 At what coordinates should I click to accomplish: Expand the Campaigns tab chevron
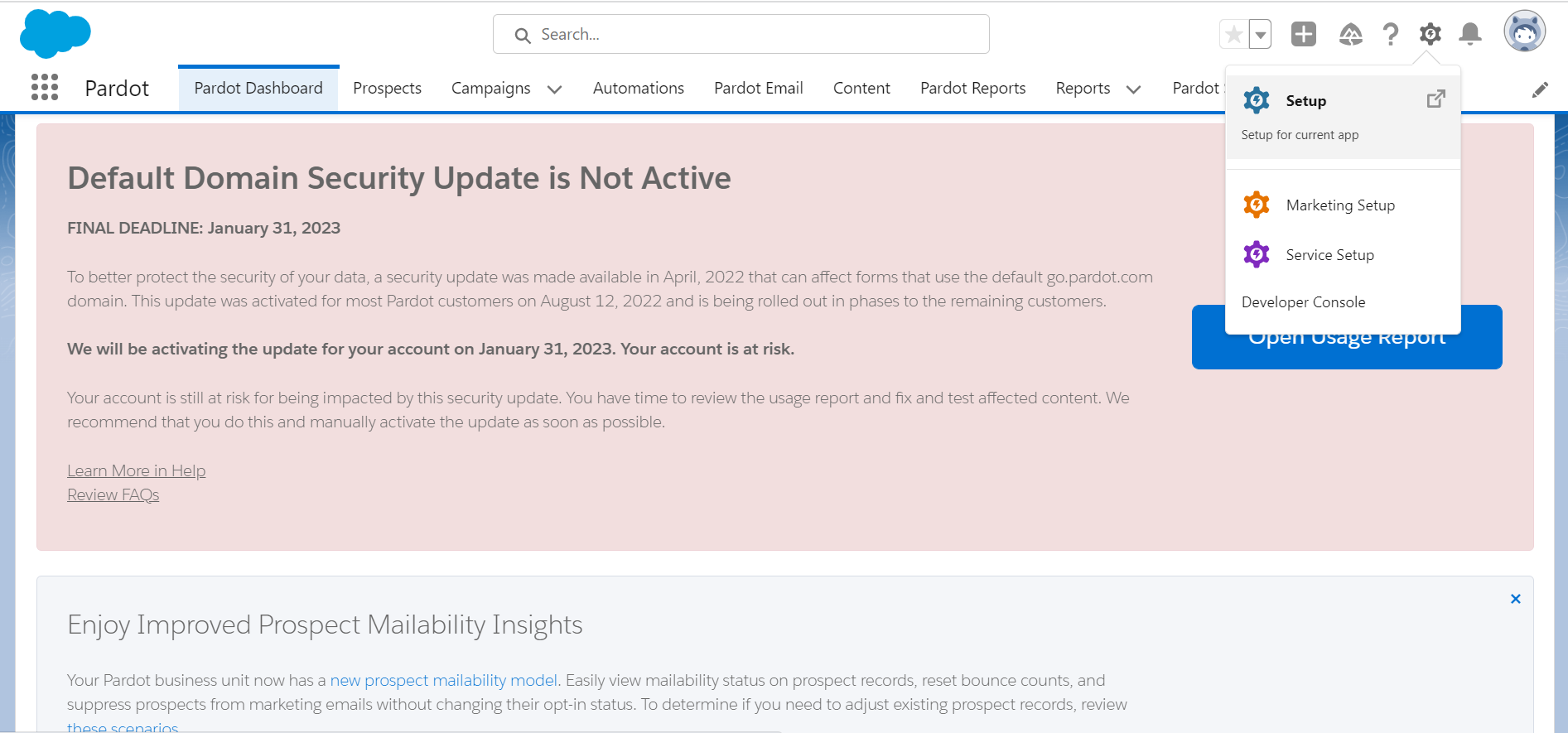(555, 89)
